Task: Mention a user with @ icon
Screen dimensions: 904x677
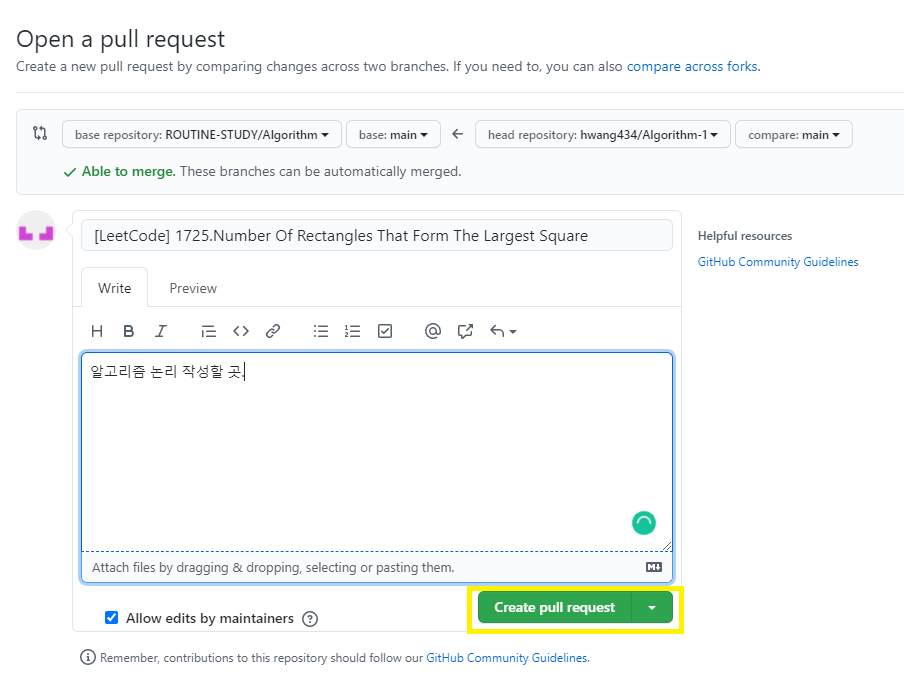Action: [432, 331]
